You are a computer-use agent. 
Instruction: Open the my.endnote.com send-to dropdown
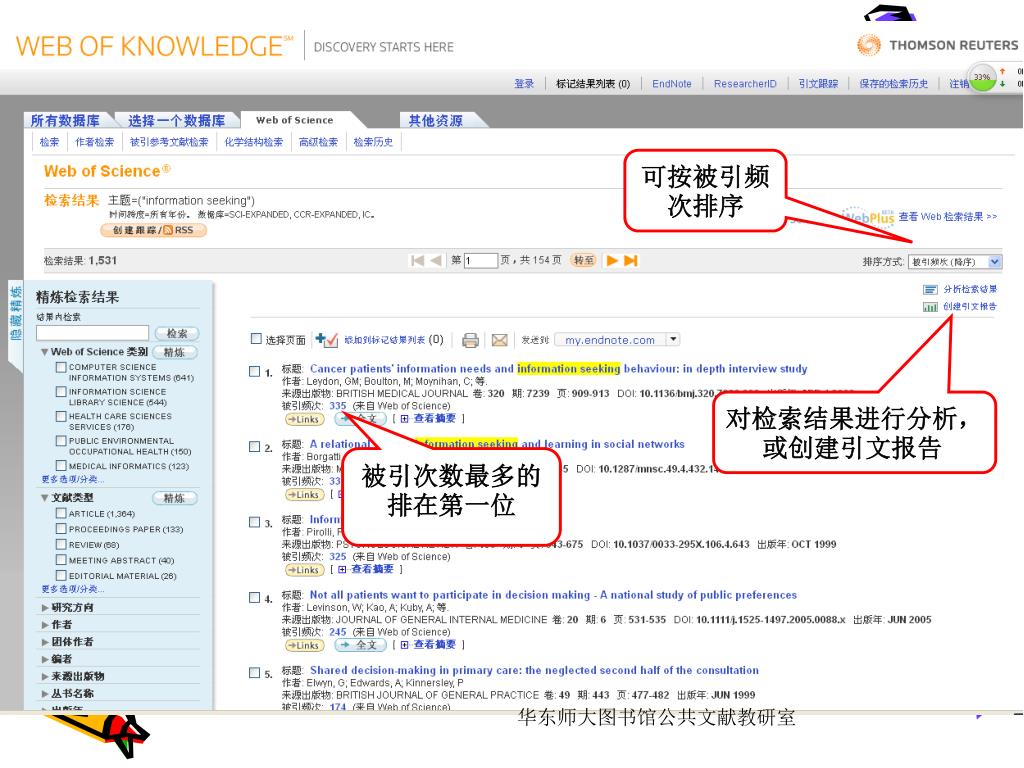pos(618,340)
